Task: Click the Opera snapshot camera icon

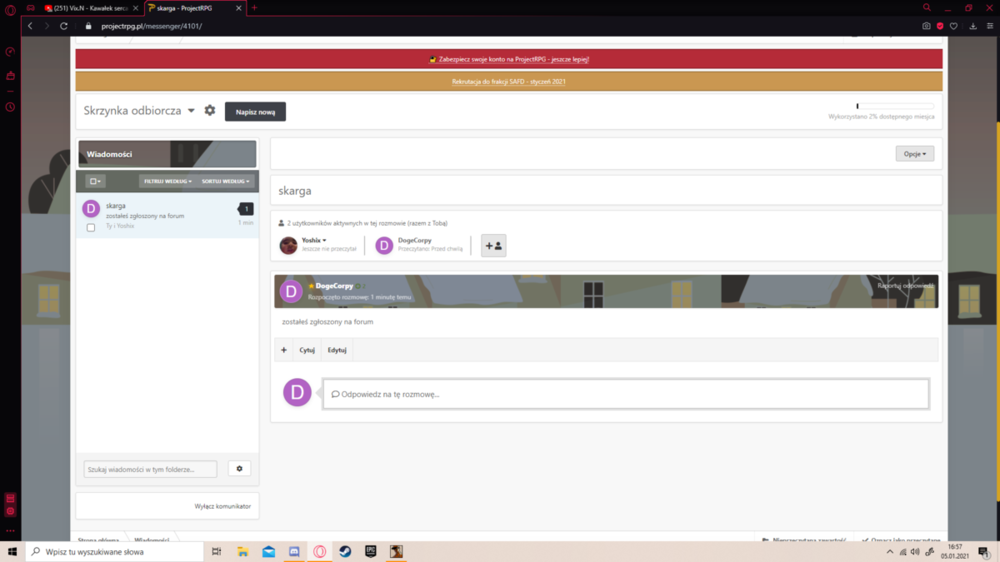Action: coord(926,26)
